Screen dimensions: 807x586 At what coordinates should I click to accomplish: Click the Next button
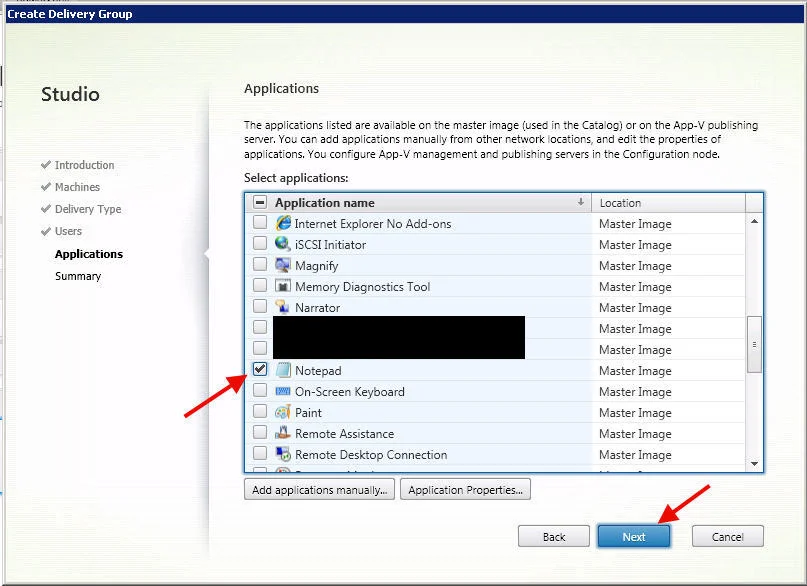(x=634, y=537)
